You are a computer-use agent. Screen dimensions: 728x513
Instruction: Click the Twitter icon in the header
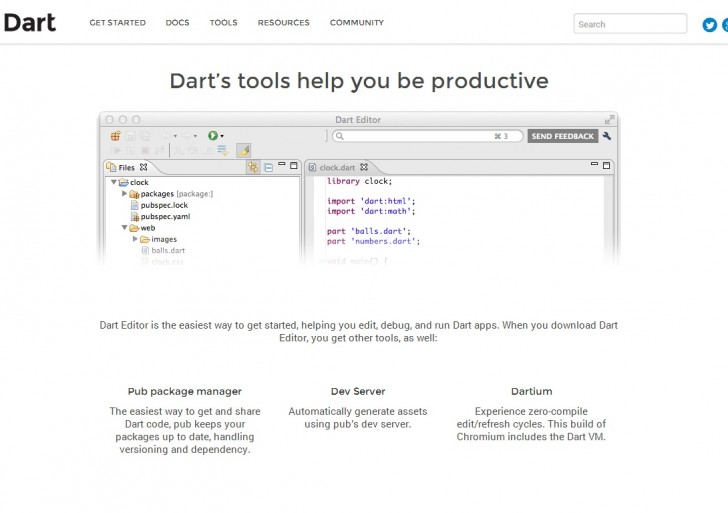click(x=710, y=24)
